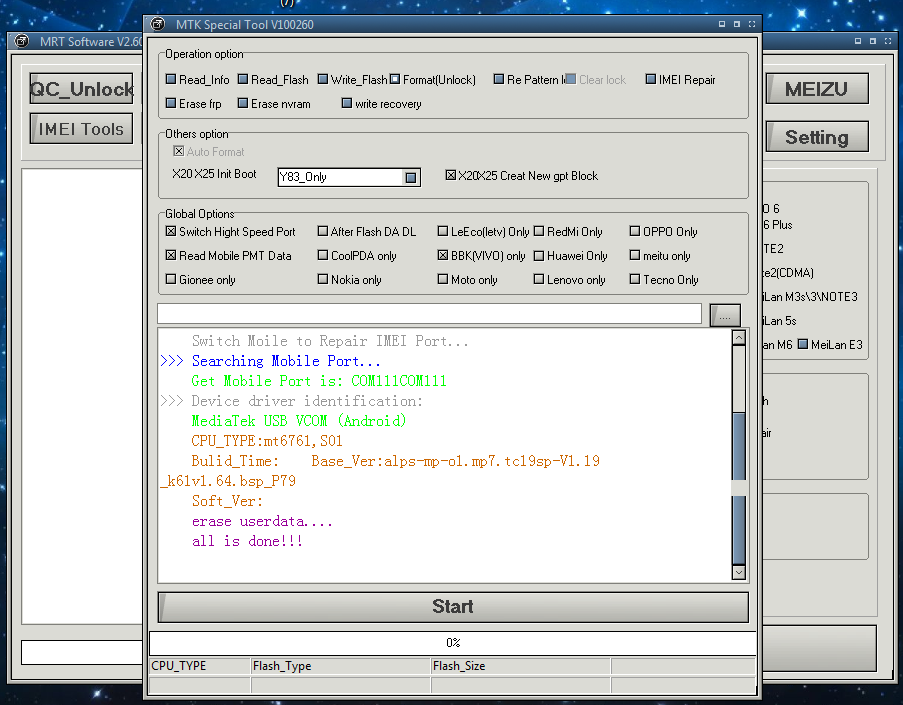Viewport: 903px width, 705px height.
Task: Uncheck Read Mobile PMT Data
Action: (x=171, y=255)
